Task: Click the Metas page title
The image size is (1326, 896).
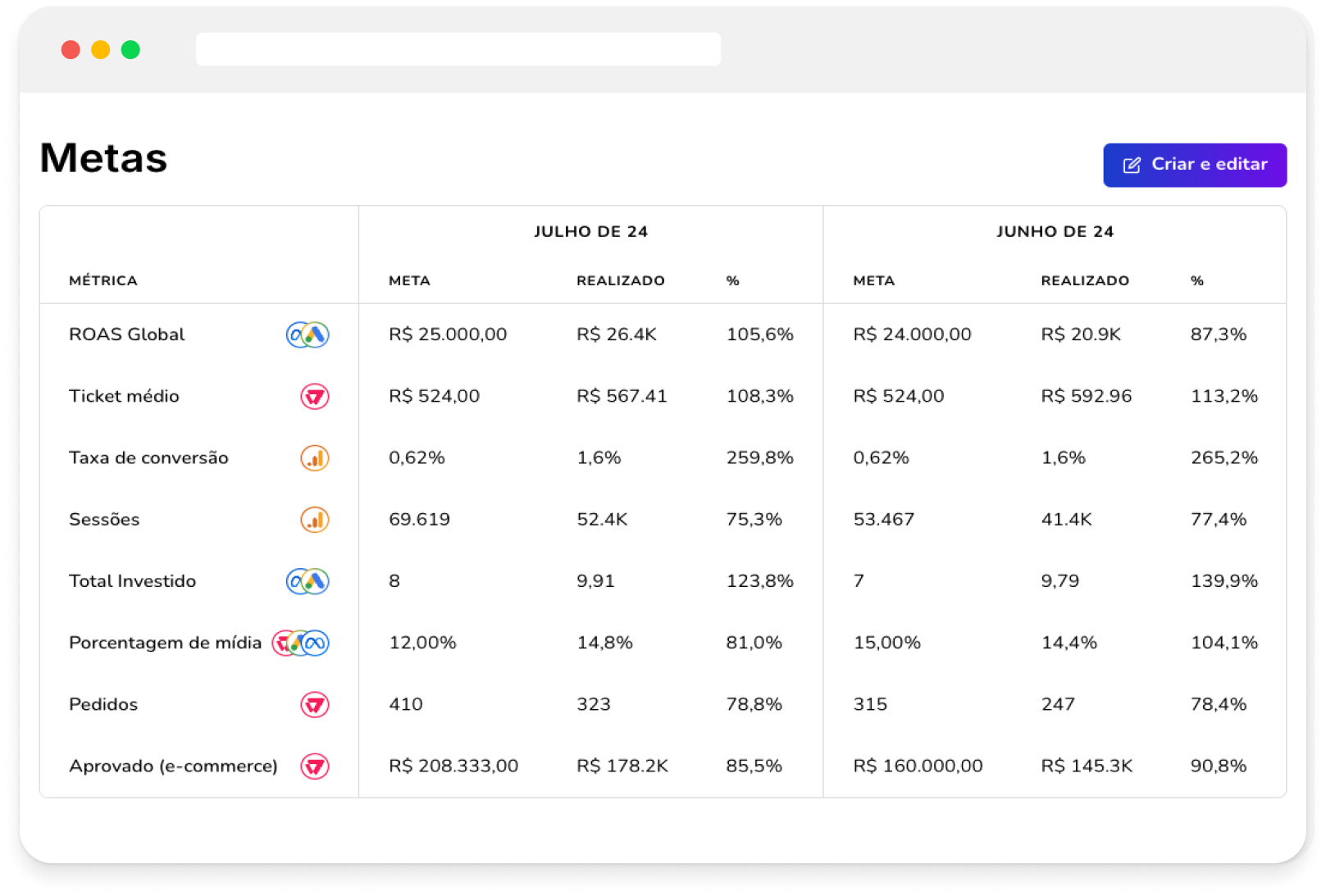Action: (103, 157)
